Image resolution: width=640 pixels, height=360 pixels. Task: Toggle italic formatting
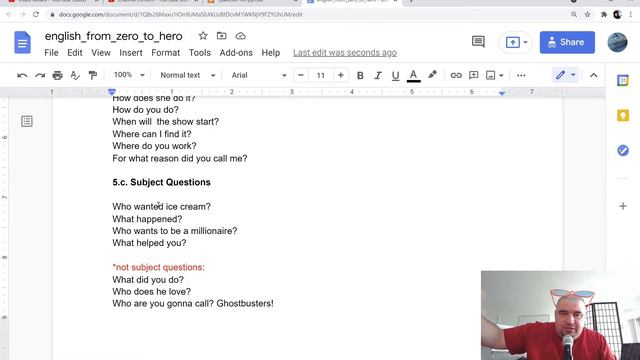pos(378,76)
